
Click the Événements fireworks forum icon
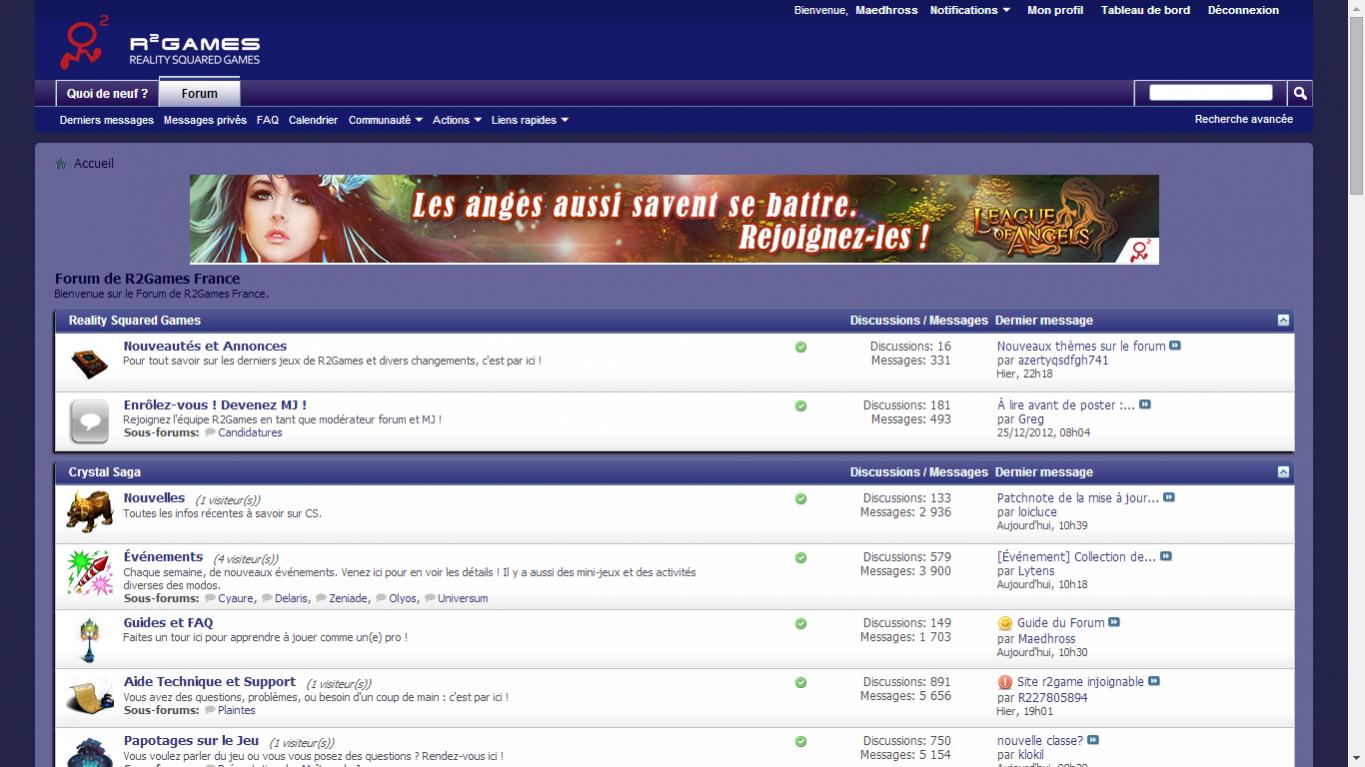coord(88,573)
